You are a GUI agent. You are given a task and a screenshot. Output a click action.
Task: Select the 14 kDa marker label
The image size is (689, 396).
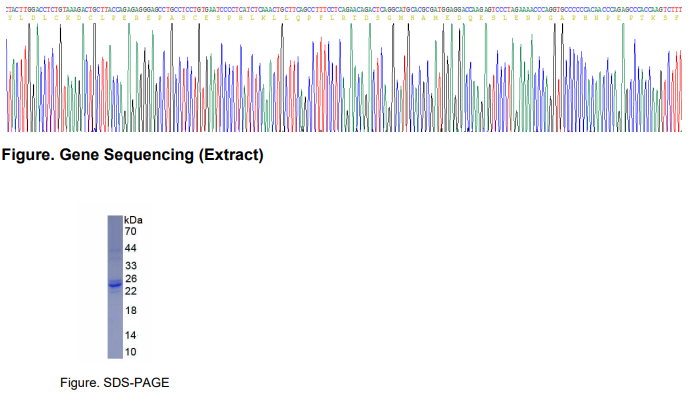[x=131, y=335]
